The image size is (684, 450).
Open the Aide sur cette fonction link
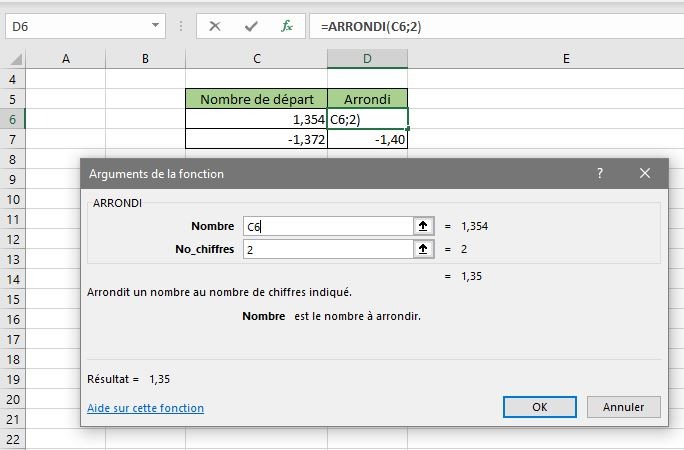(x=145, y=408)
